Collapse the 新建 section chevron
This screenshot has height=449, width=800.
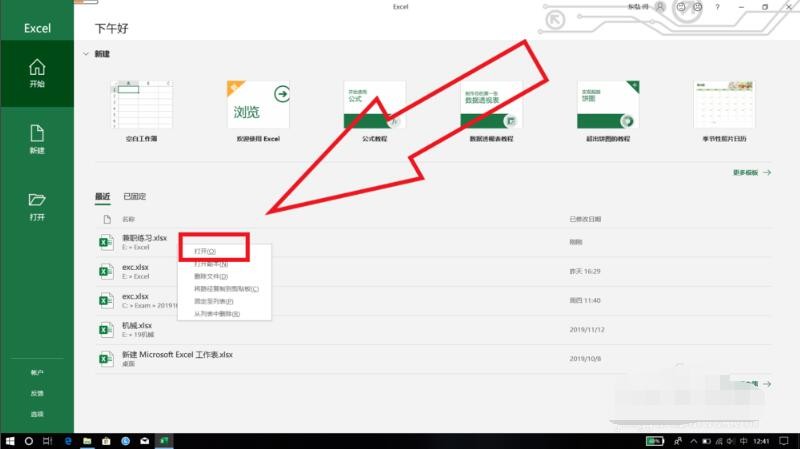click(x=86, y=54)
